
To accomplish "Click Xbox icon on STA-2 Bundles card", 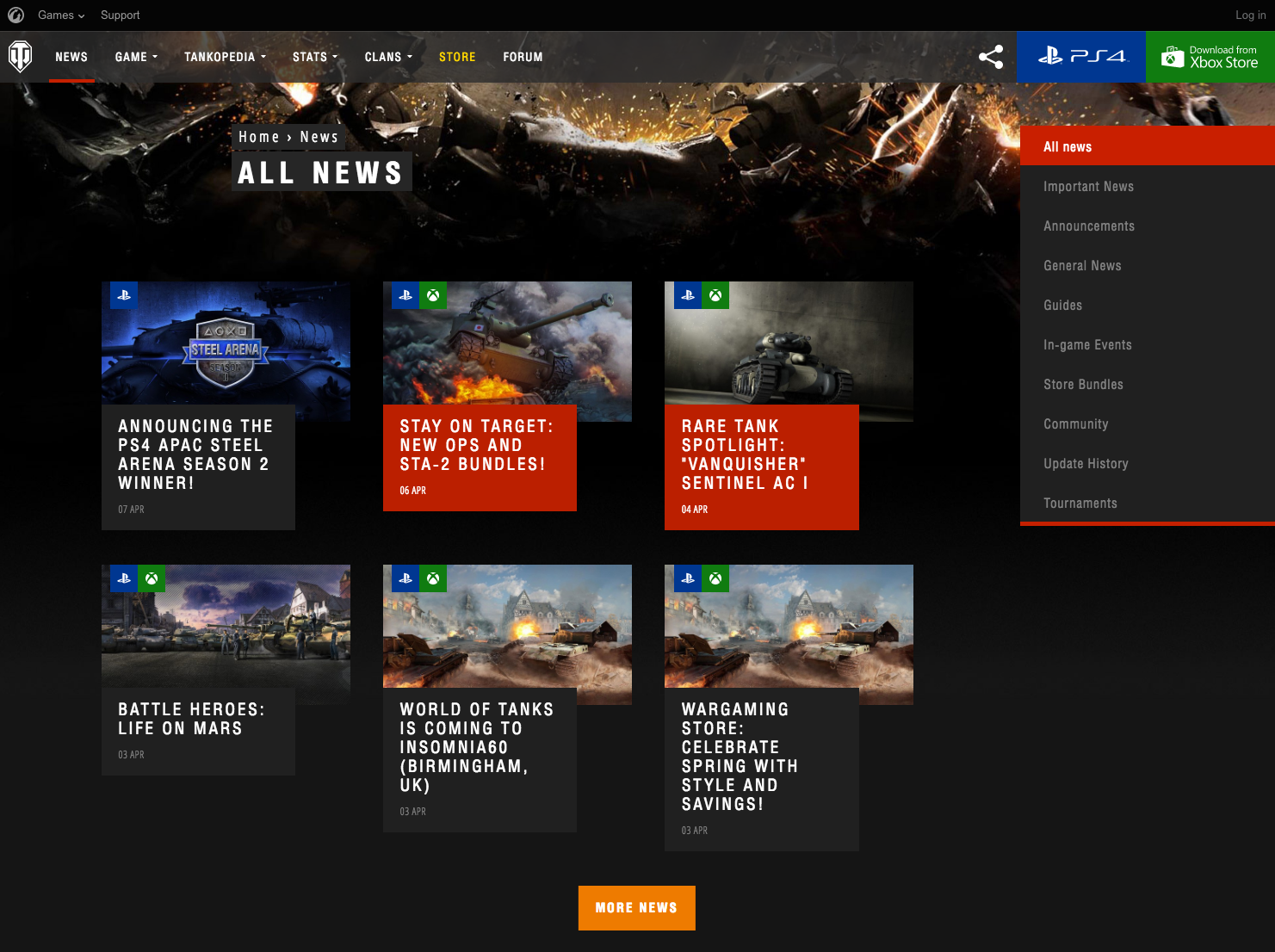I will click(433, 295).
